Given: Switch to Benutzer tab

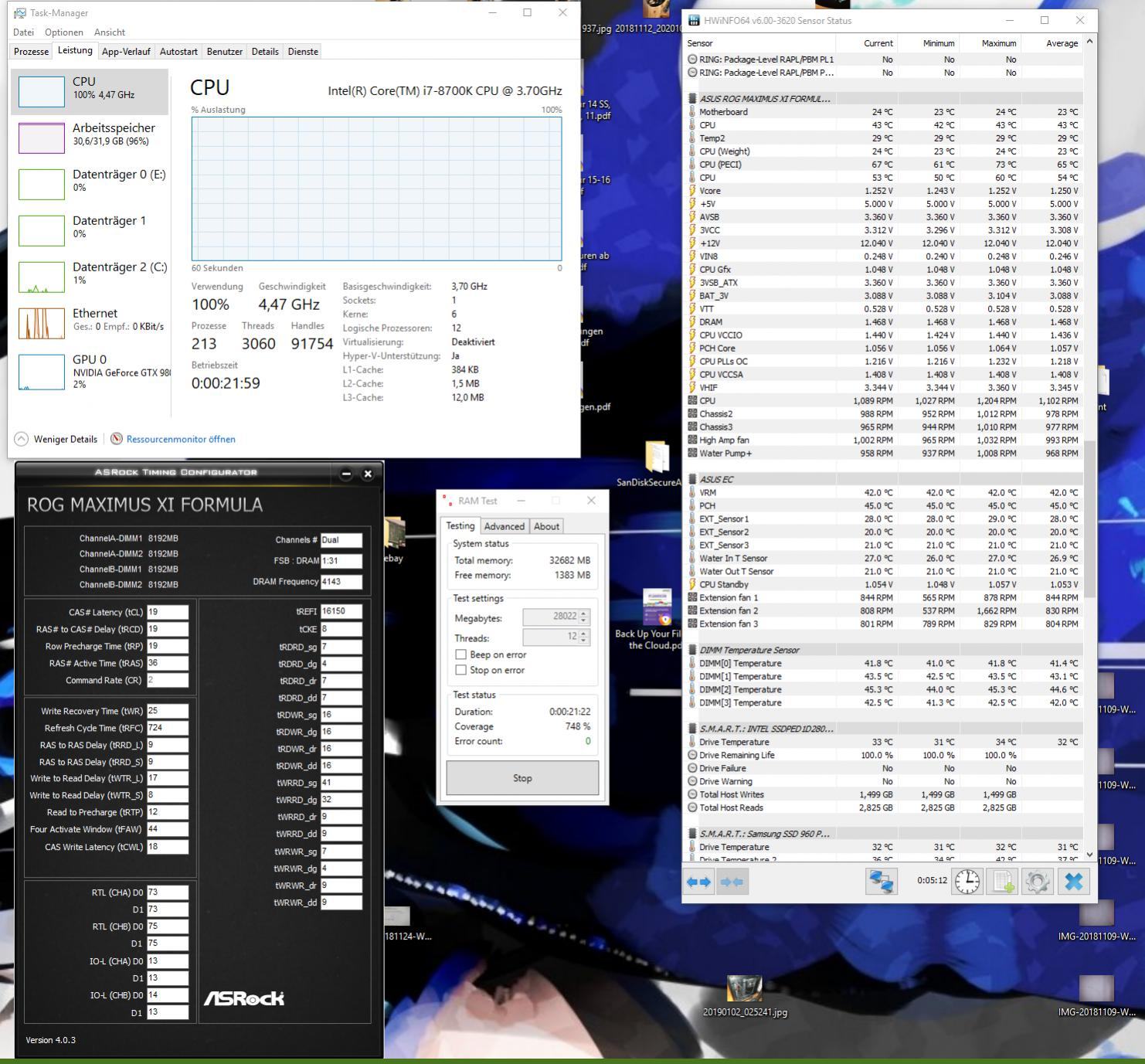Looking at the screenshot, I should [225, 52].
